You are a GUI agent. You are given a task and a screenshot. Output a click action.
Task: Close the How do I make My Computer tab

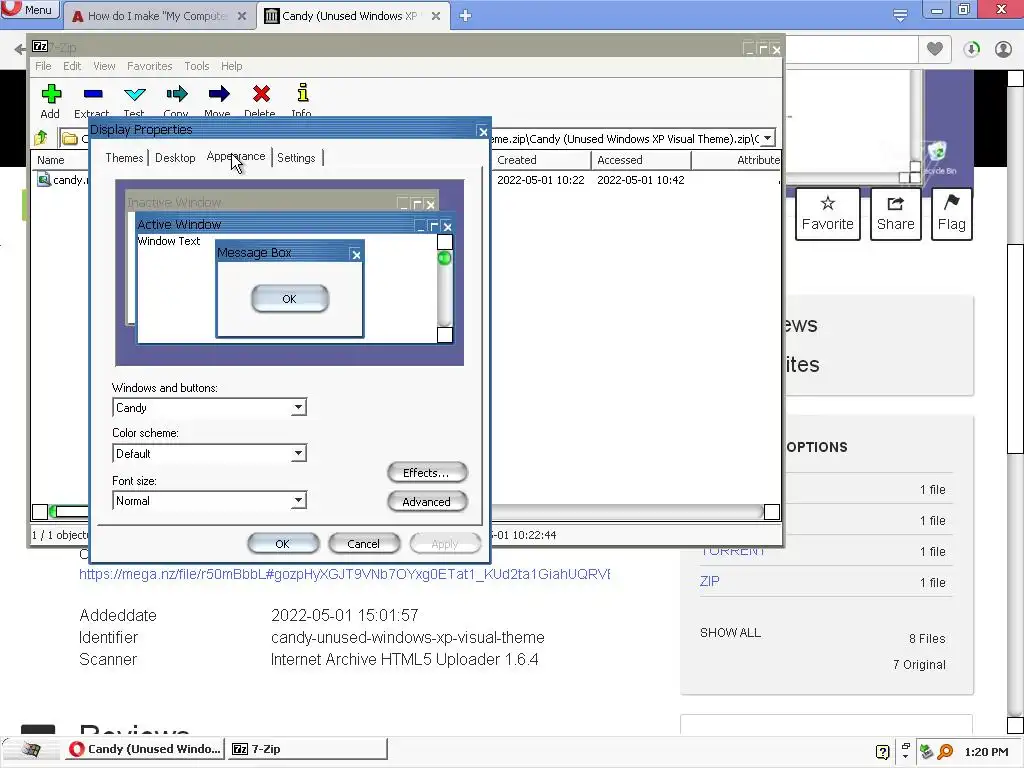click(242, 16)
